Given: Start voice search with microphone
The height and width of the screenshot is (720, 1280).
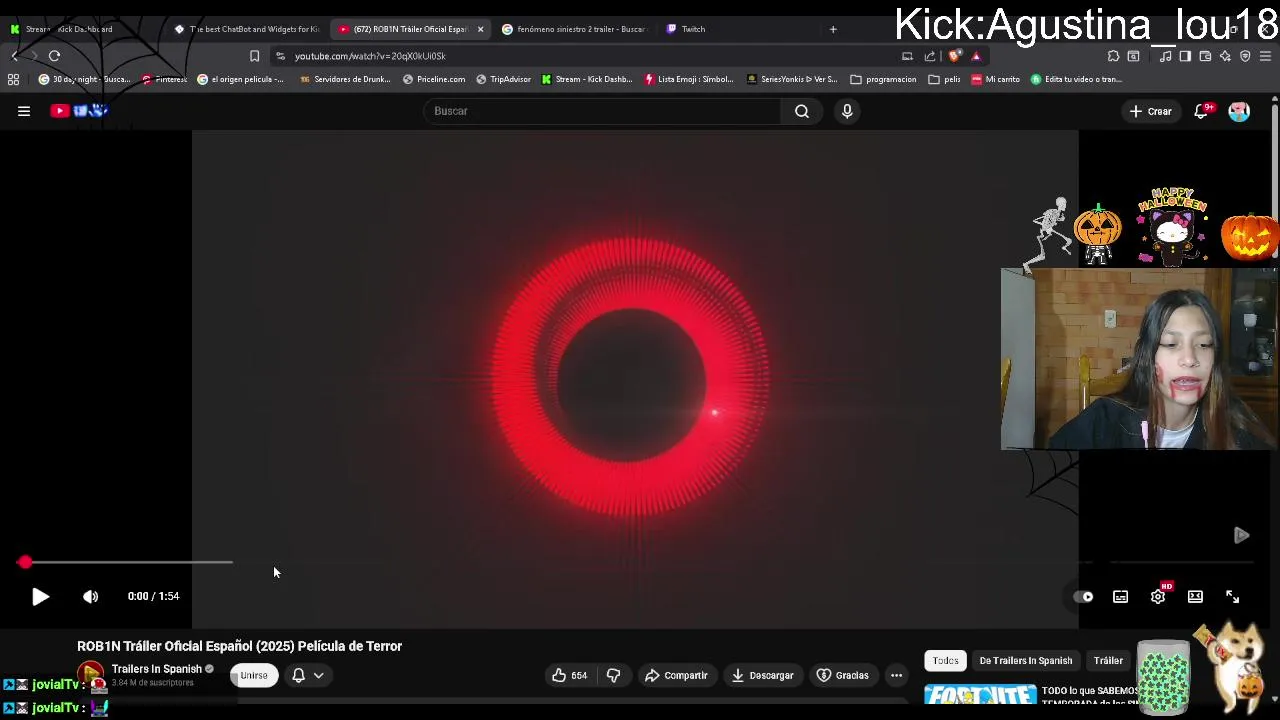Looking at the screenshot, I should coord(847,111).
